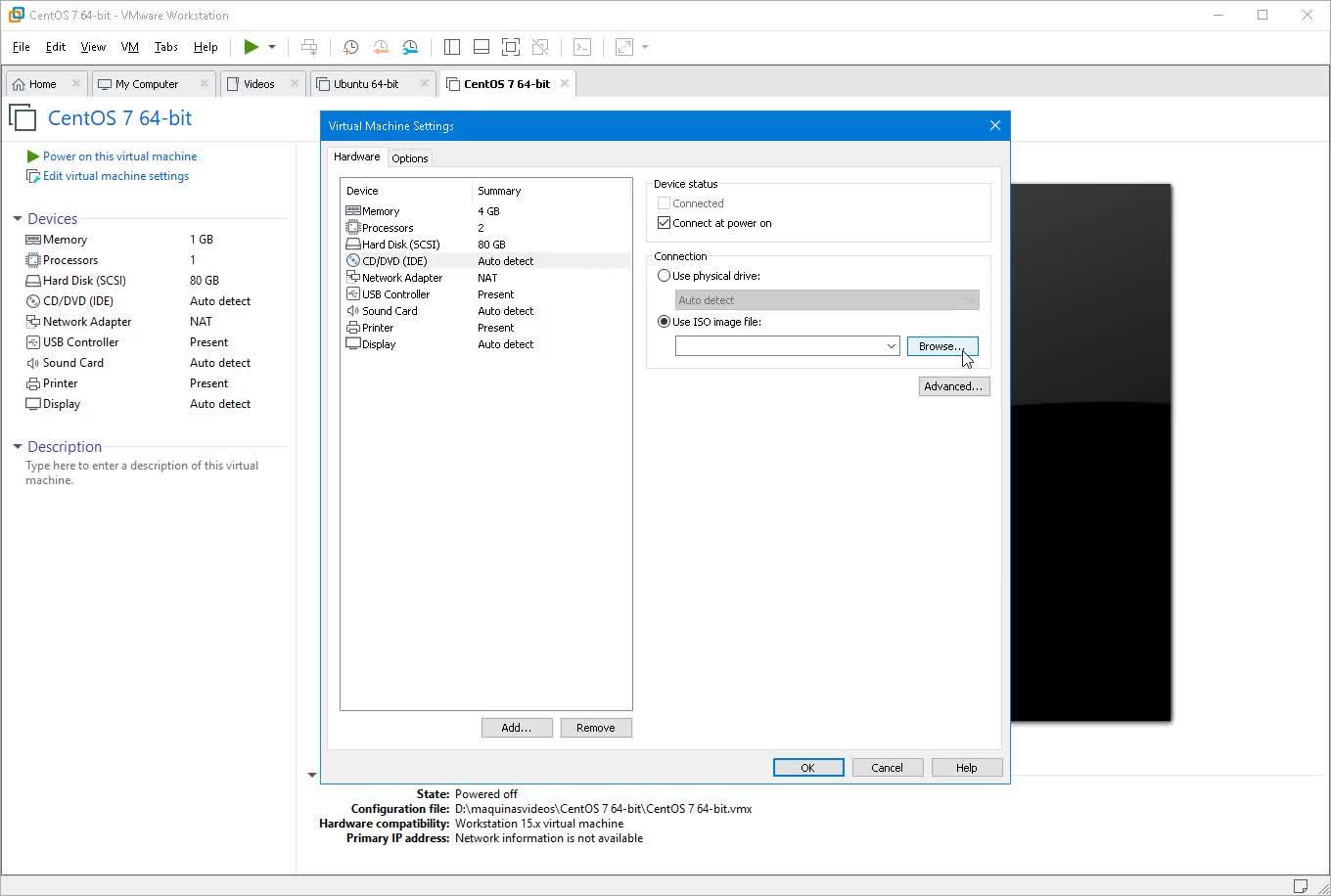The image size is (1331, 896).
Task: Toggle Connect at power on checkbox
Action: click(x=665, y=223)
